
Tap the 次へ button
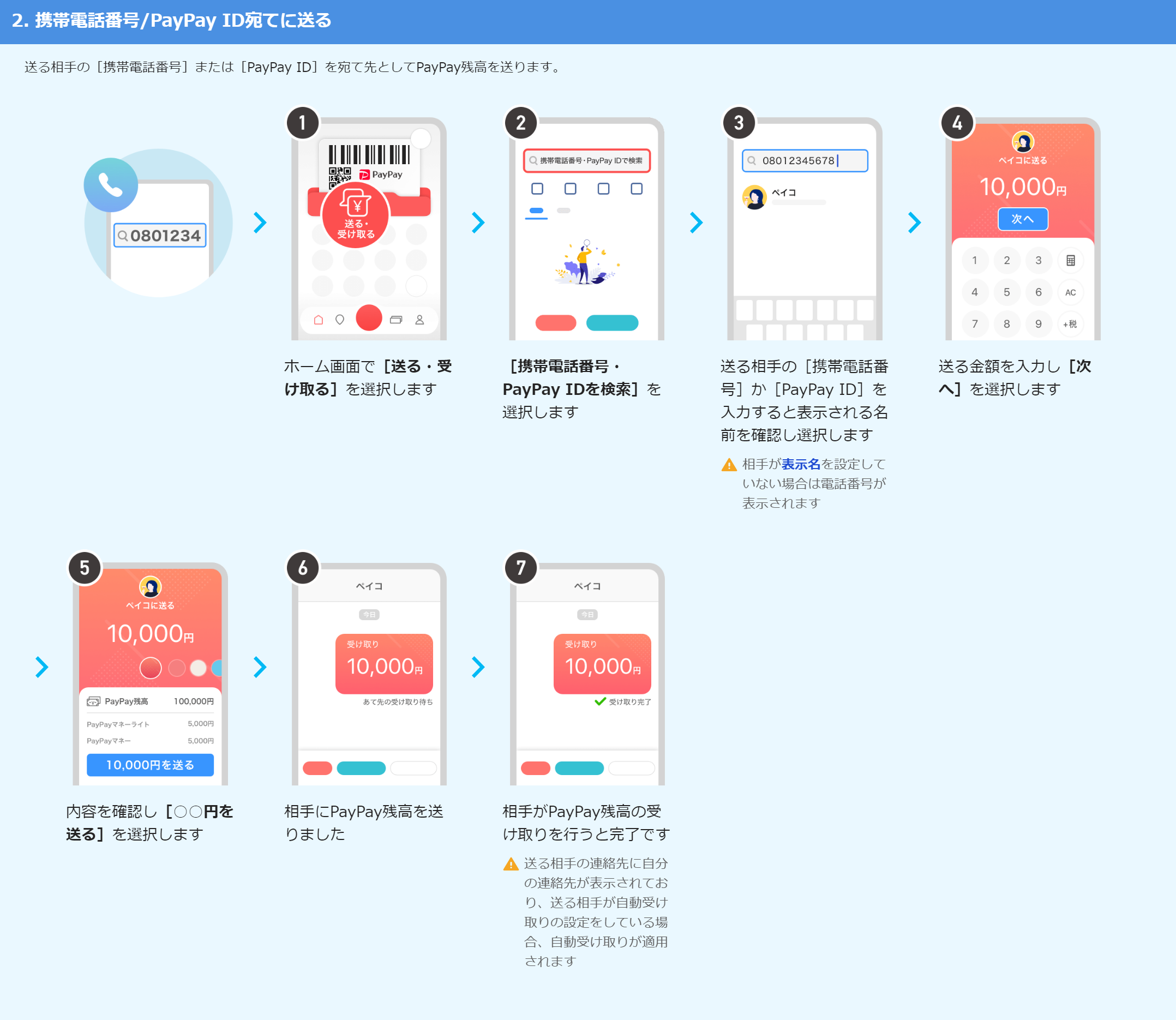1023,219
